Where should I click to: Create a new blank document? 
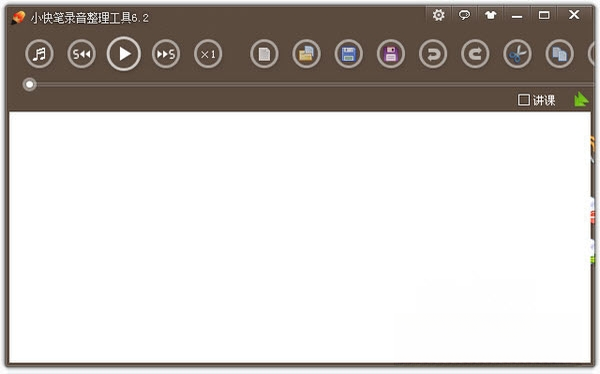[x=264, y=54]
